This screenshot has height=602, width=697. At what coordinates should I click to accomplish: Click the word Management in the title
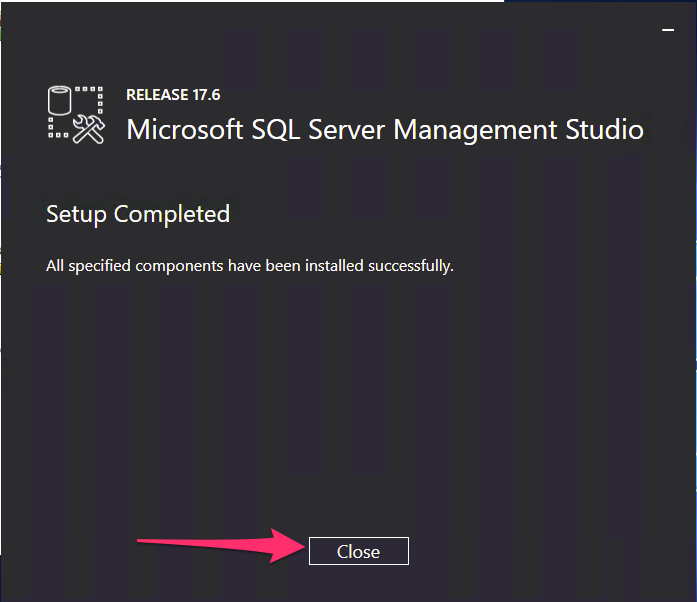[475, 131]
